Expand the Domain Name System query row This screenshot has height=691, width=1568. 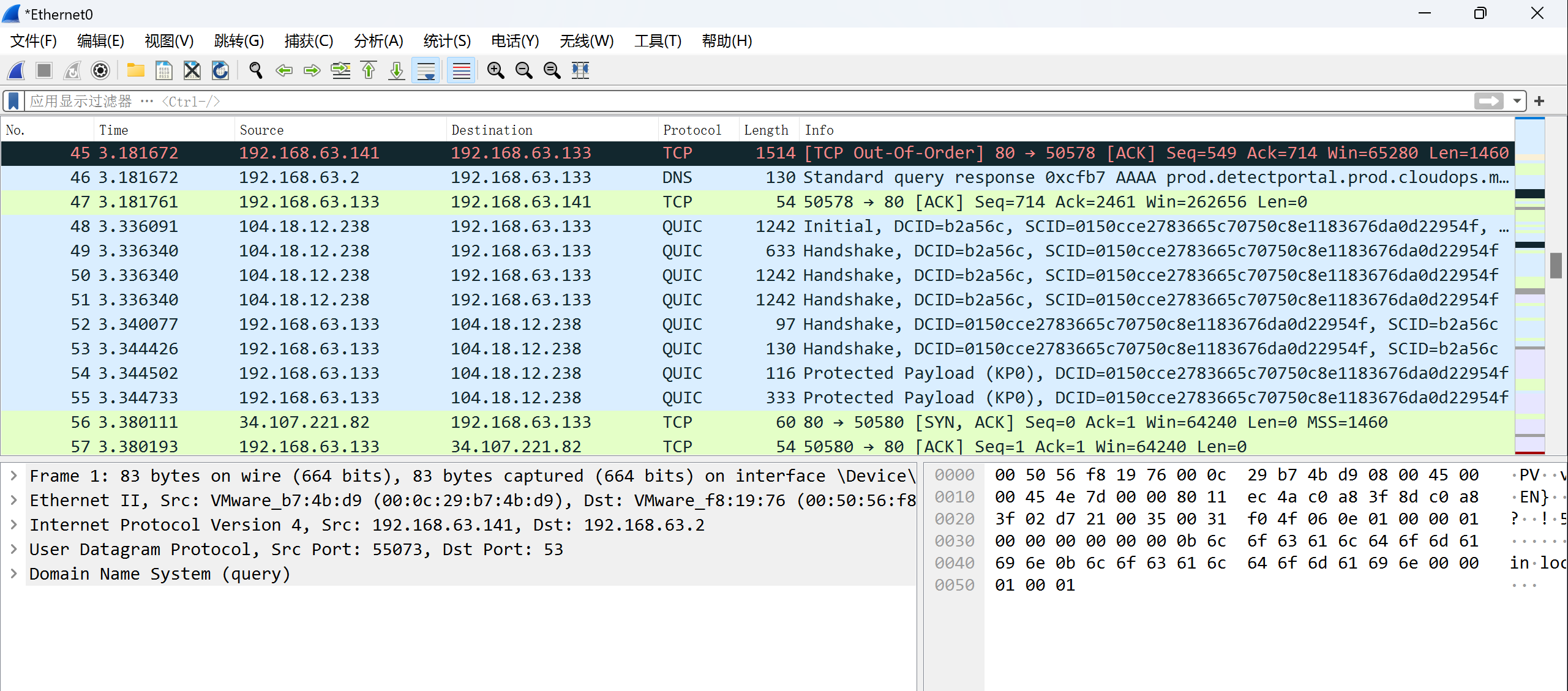tap(14, 573)
